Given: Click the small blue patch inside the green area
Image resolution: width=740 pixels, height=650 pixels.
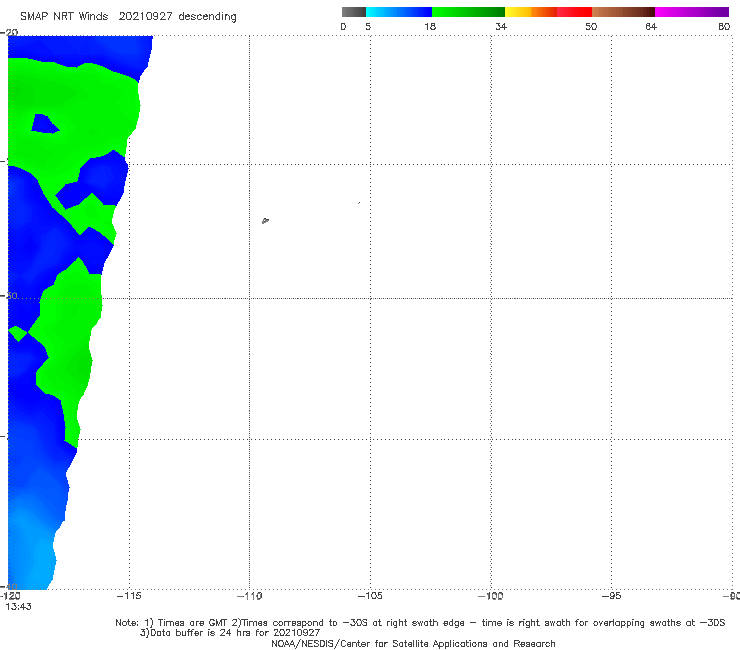Looking at the screenshot, I should (x=44, y=124).
